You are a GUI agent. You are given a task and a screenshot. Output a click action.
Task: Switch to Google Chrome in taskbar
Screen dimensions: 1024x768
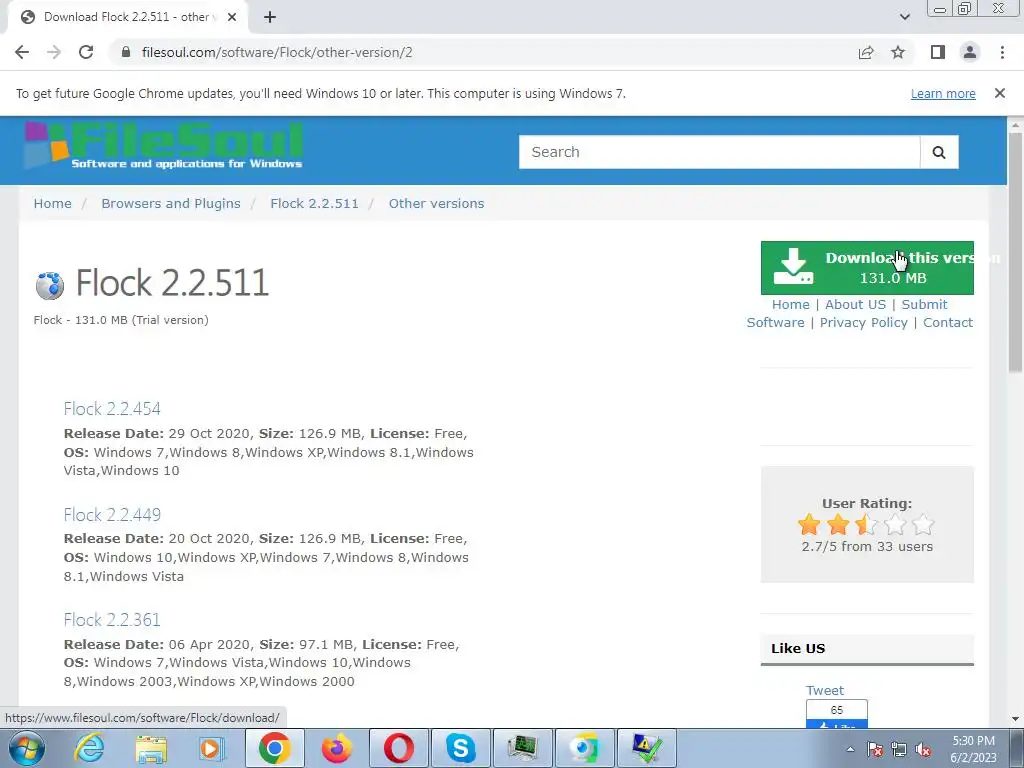pyautogui.click(x=275, y=748)
